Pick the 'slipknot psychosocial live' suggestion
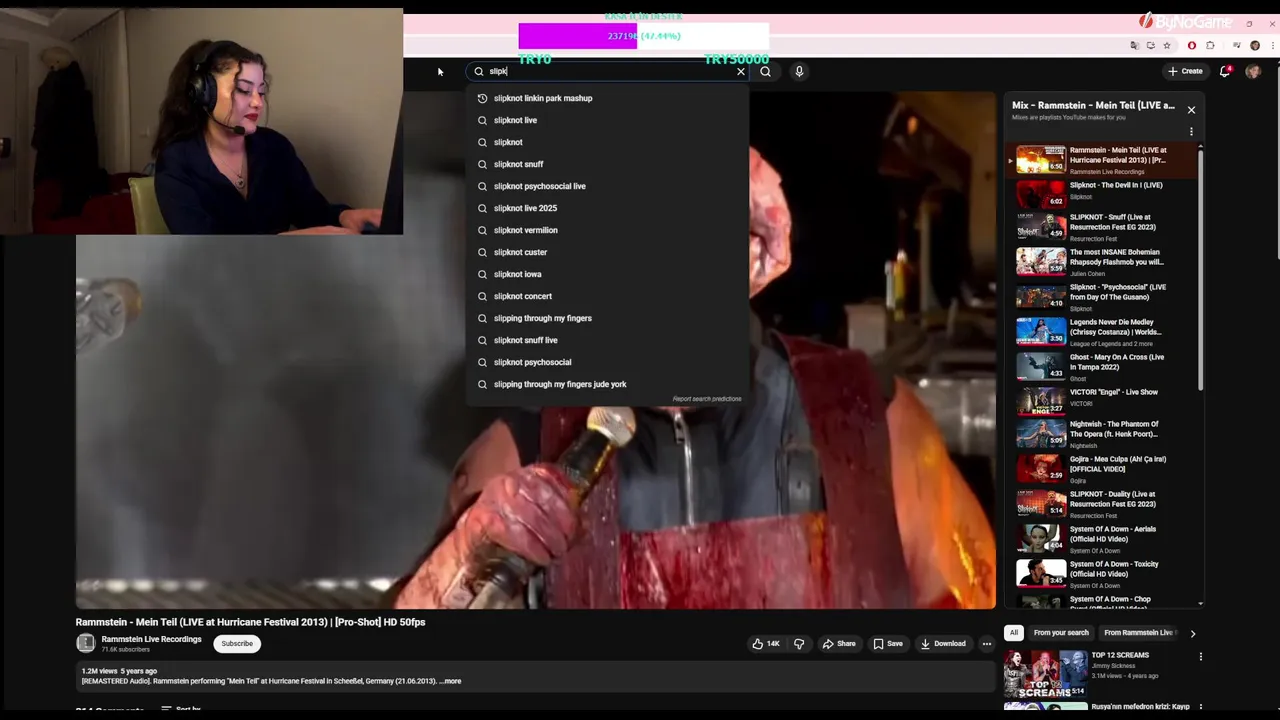The image size is (1280, 720). pos(607,186)
